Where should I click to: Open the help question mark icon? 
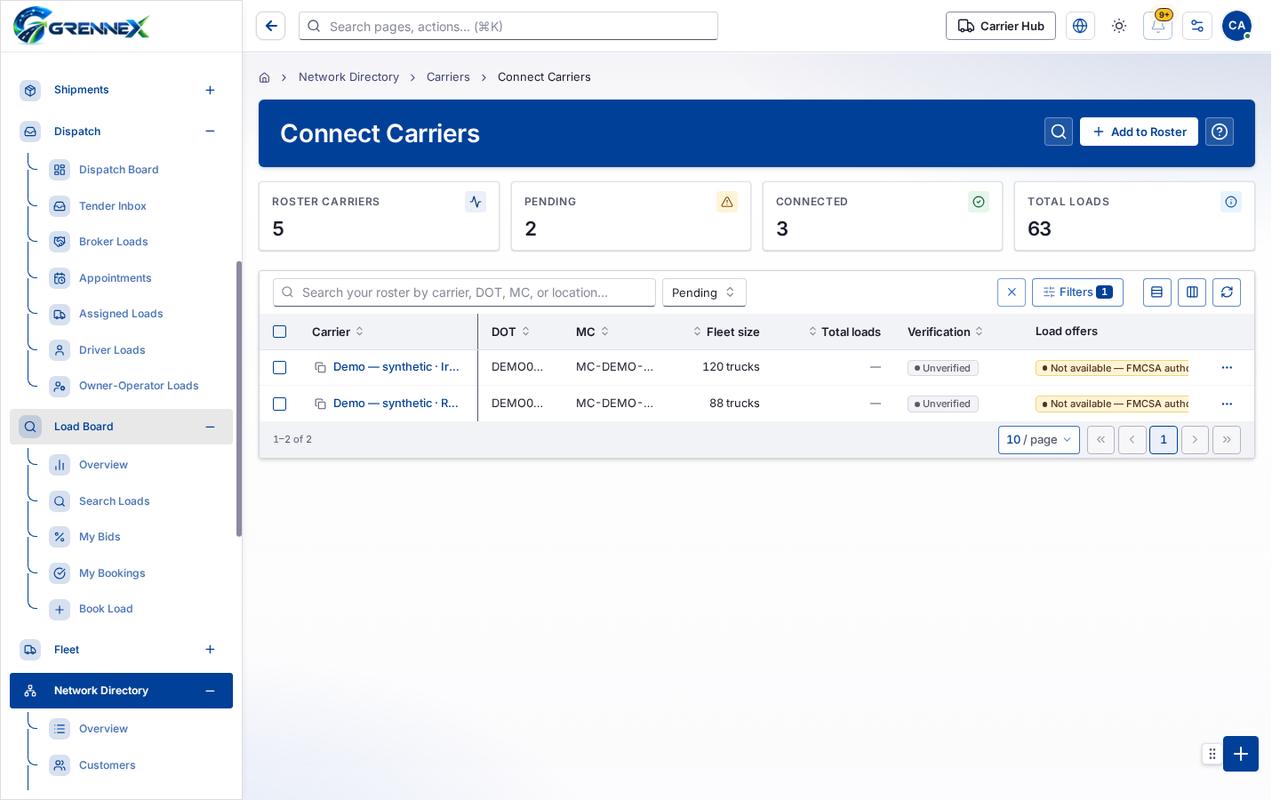(1219, 132)
